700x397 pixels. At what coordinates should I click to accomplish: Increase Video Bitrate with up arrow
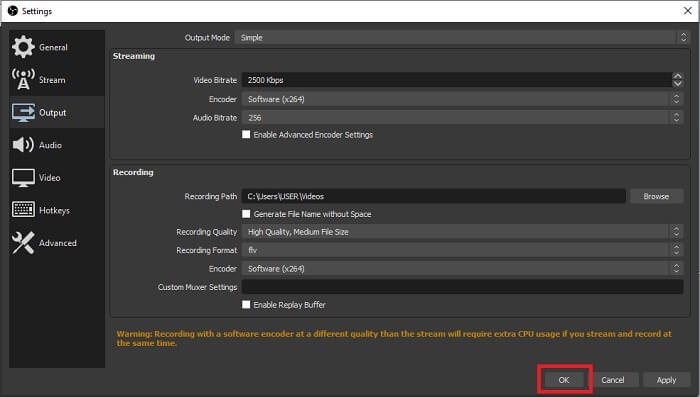coord(677,76)
